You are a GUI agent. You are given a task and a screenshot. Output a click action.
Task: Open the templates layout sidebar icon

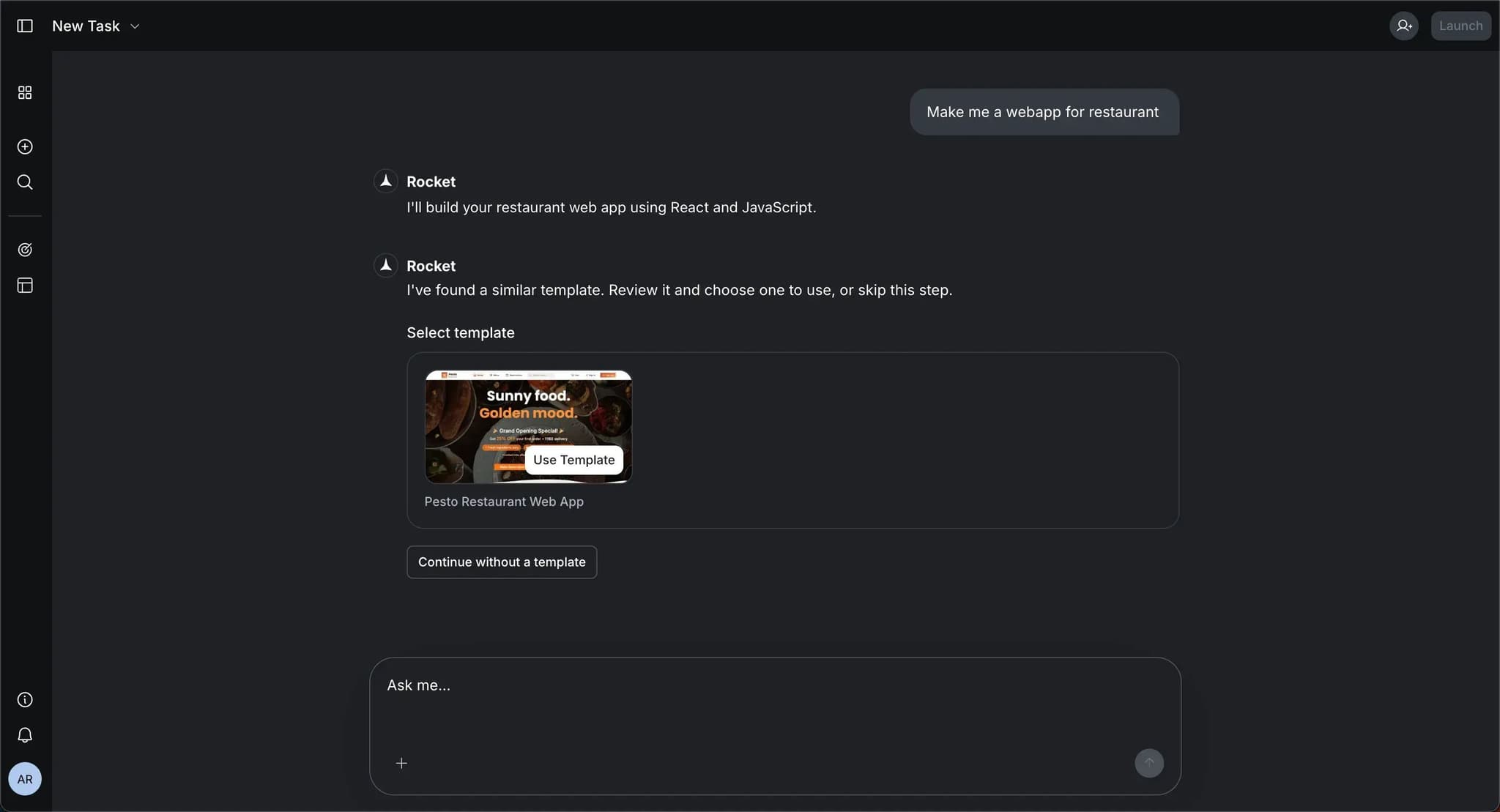pyautogui.click(x=25, y=286)
